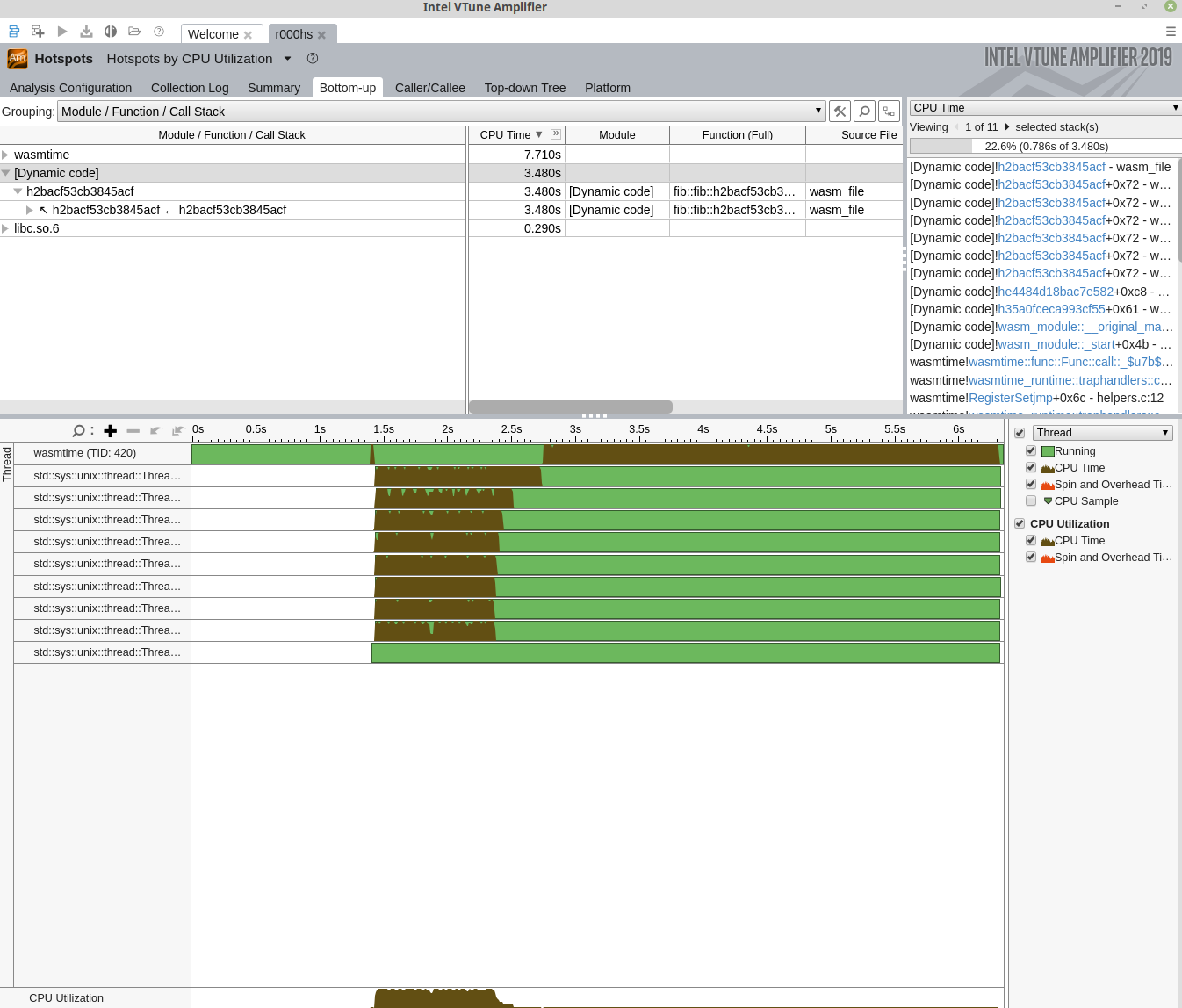Open the Grouping dropdown

[x=818, y=111]
